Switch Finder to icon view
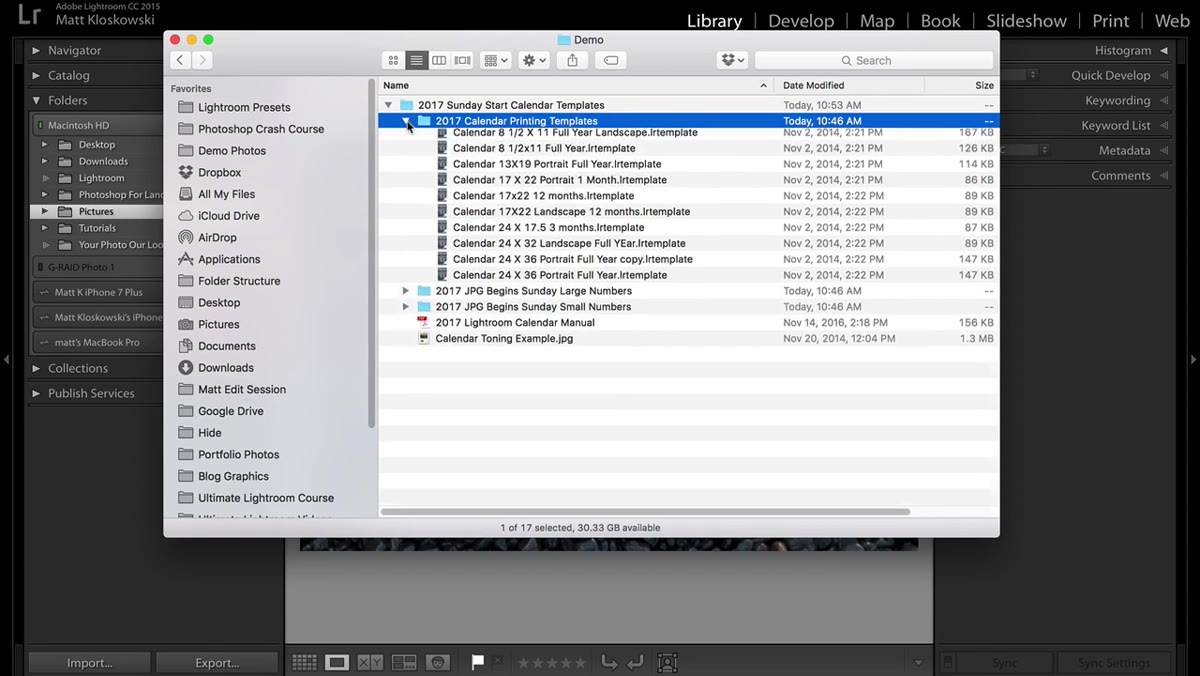The height and width of the screenshot is (676, 1200). [x=393, y=60]
